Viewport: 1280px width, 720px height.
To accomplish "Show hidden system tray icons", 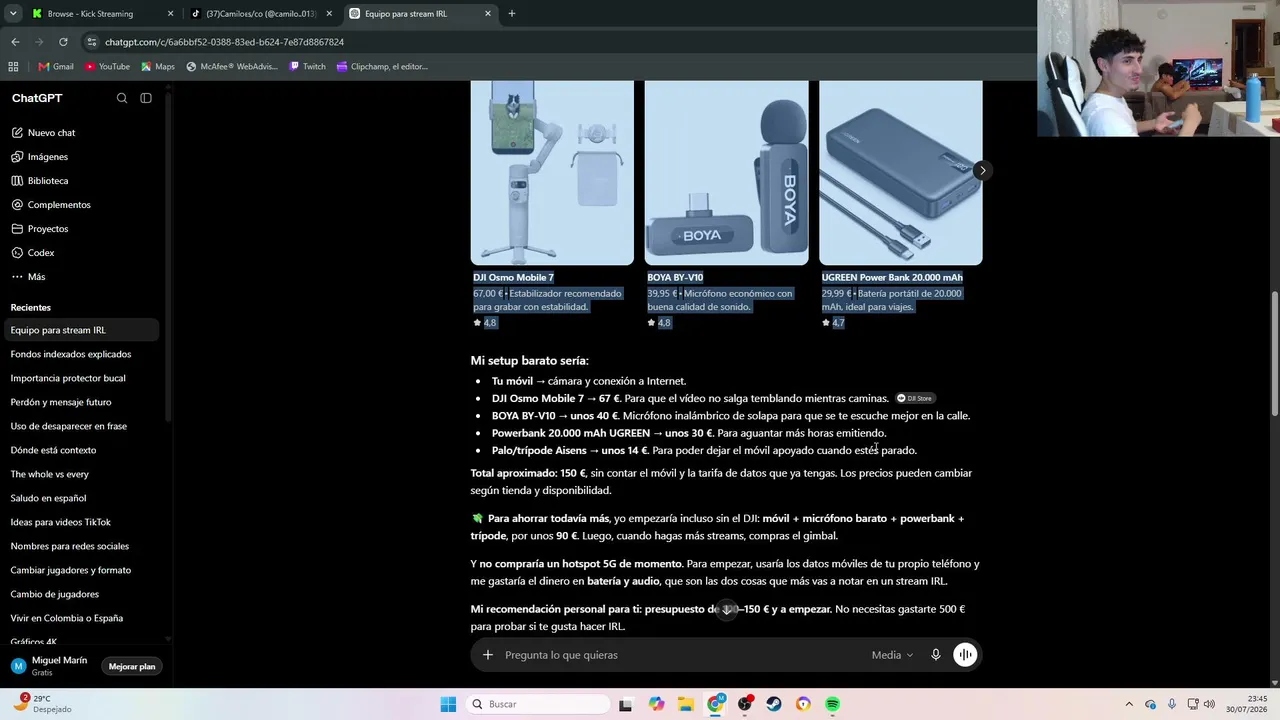I will [x=1129, y=704].
